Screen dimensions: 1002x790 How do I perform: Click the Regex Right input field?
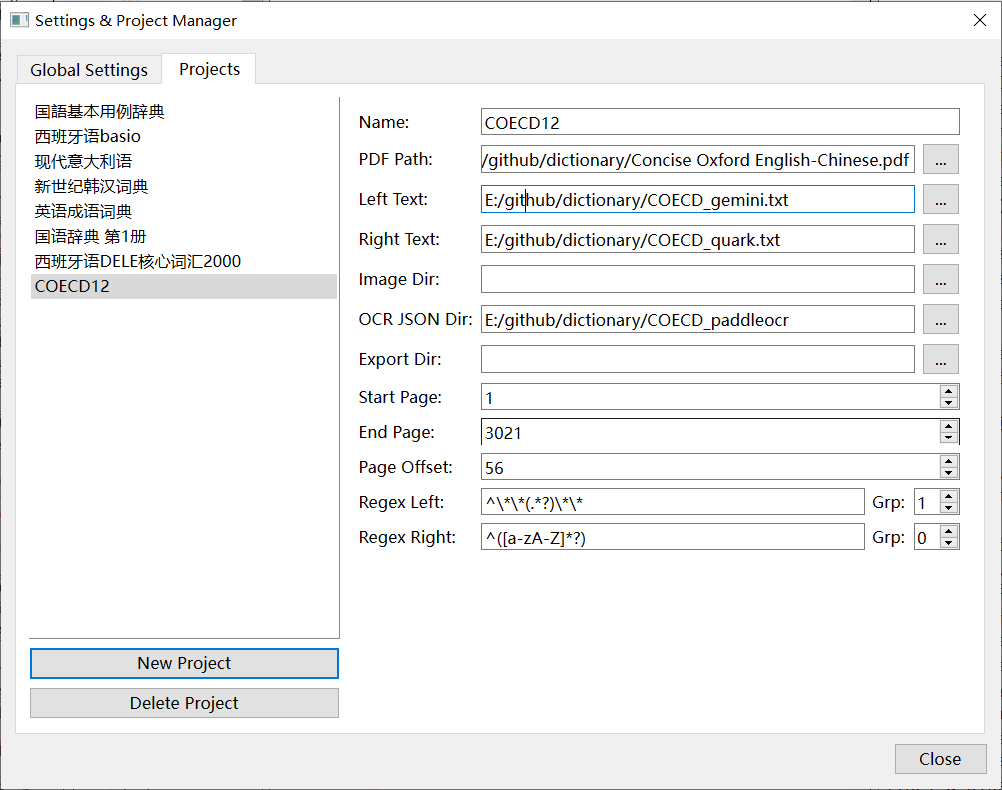pyautogui.click(x=672, y=537)
